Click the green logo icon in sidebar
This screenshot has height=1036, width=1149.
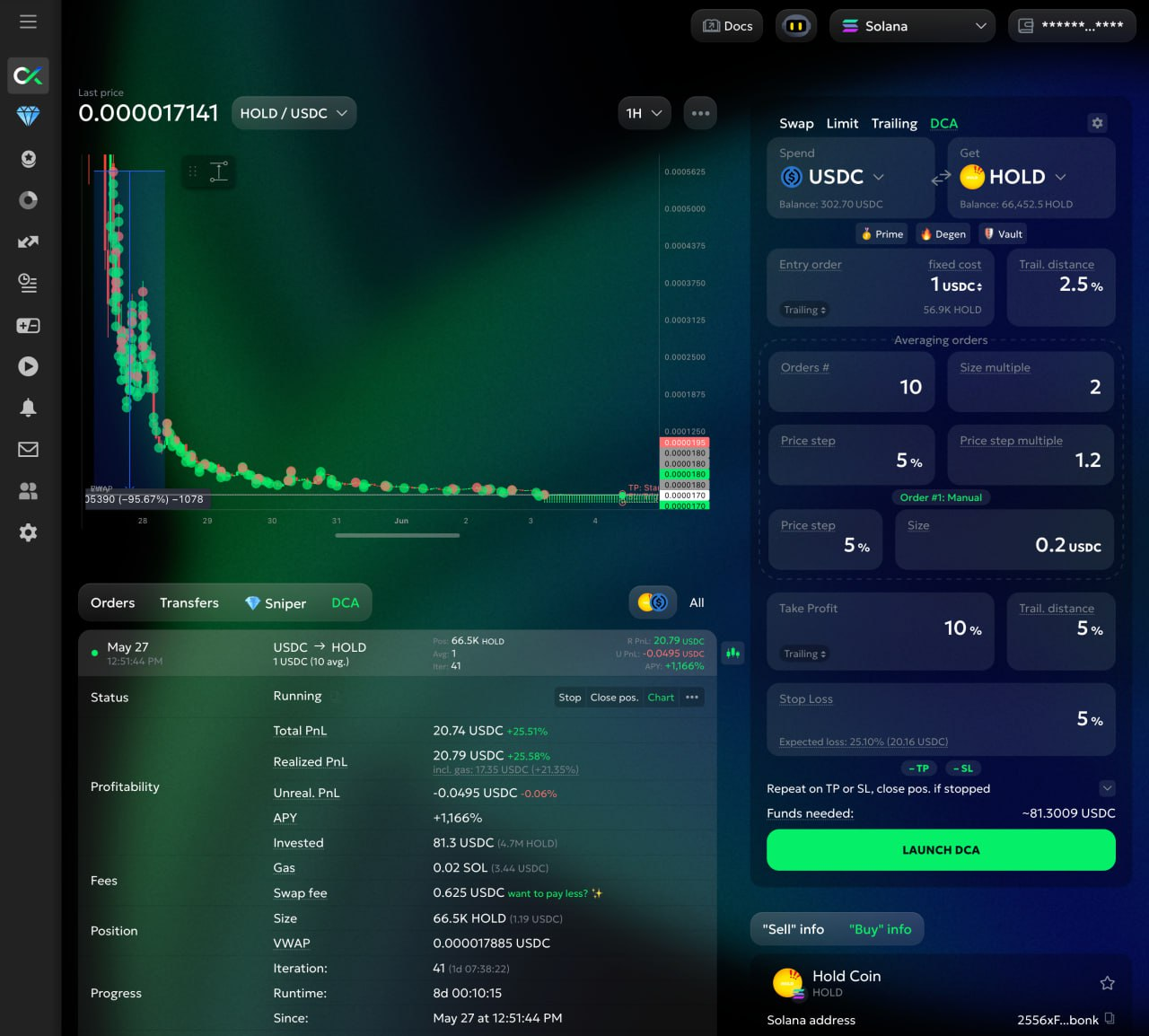(x=28, y=75)
